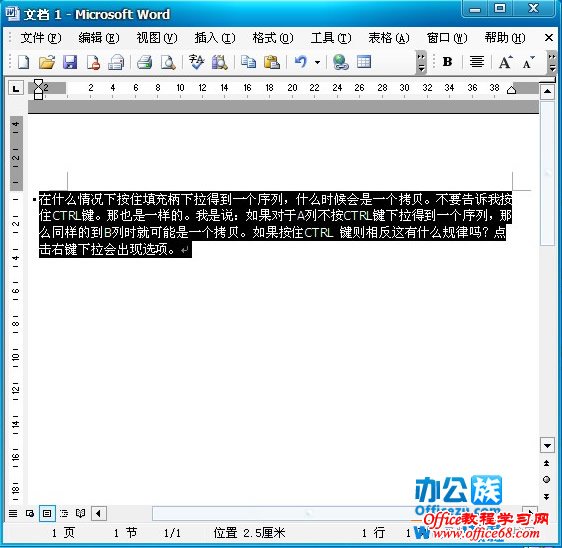Open the 工具(T) menu
Viewport: 562px width, 548px height.
coord(331,38)
